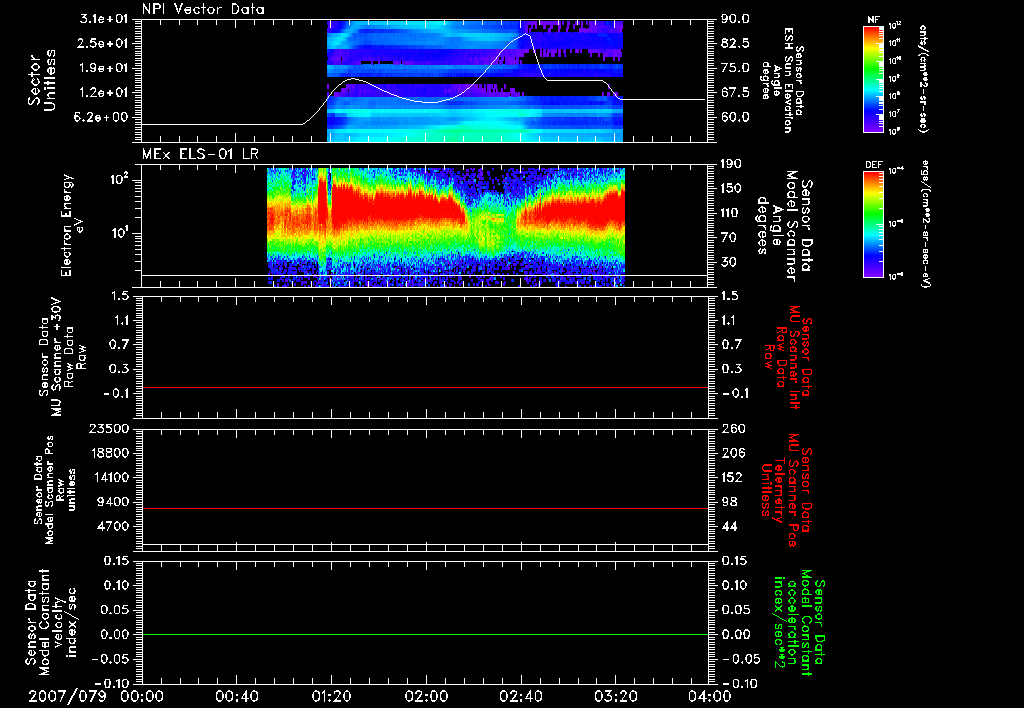Screen dimensions: 1024x708
Task: Click the green line in velocity panel
Action: point(425,634)
